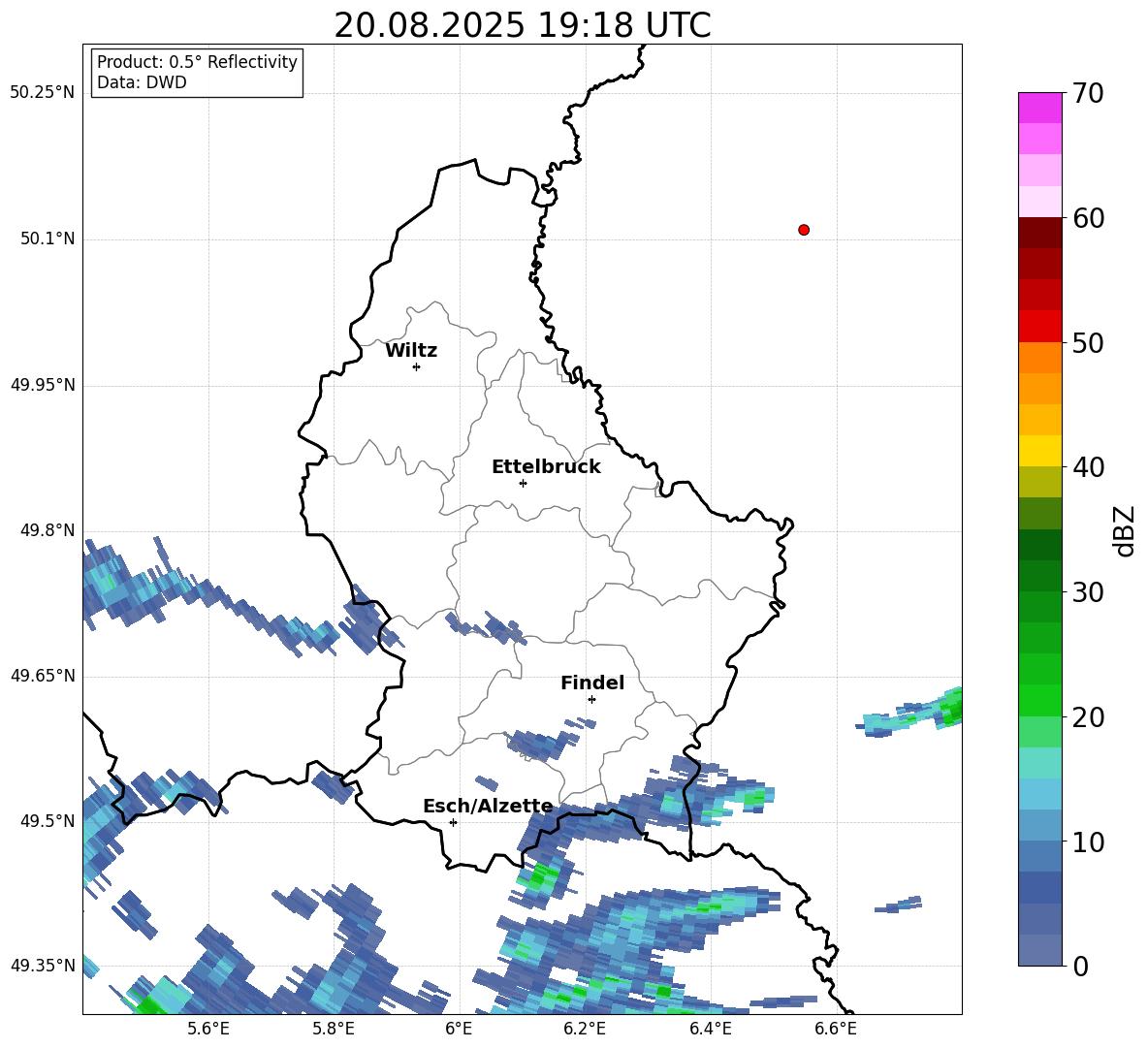Image resolution: width=1148 pixels, height=1048 pixels.
Task: Click the dBZ colorbar axis label
Action: tap(1123, 530)
